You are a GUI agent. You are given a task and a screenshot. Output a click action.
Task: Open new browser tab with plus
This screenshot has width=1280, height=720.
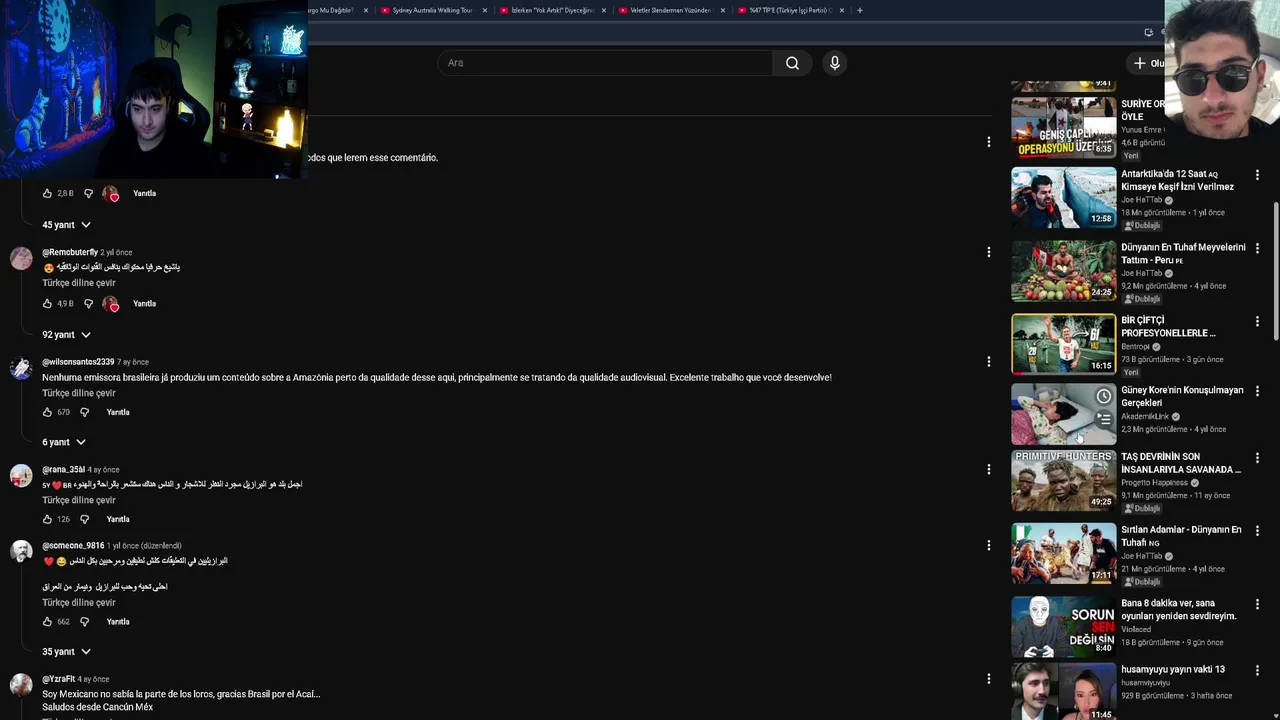click(x=860, y=10)
